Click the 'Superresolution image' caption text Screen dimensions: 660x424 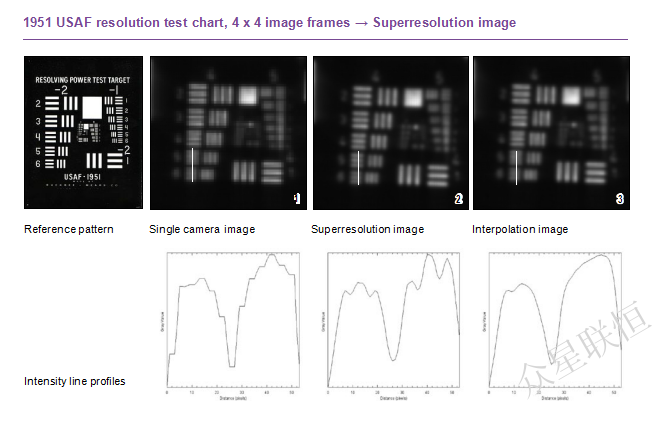pos(367,230)
